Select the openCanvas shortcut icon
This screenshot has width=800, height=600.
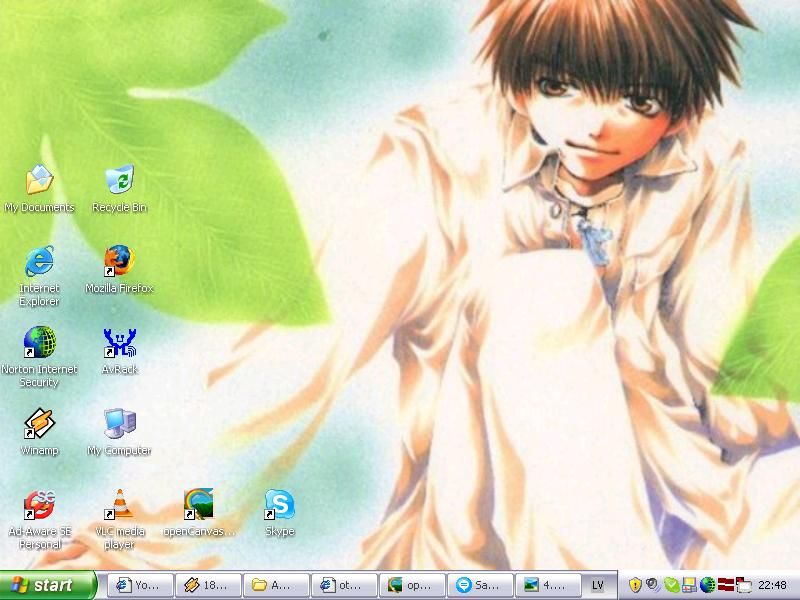pyautogui.click(x=199, y=513)
